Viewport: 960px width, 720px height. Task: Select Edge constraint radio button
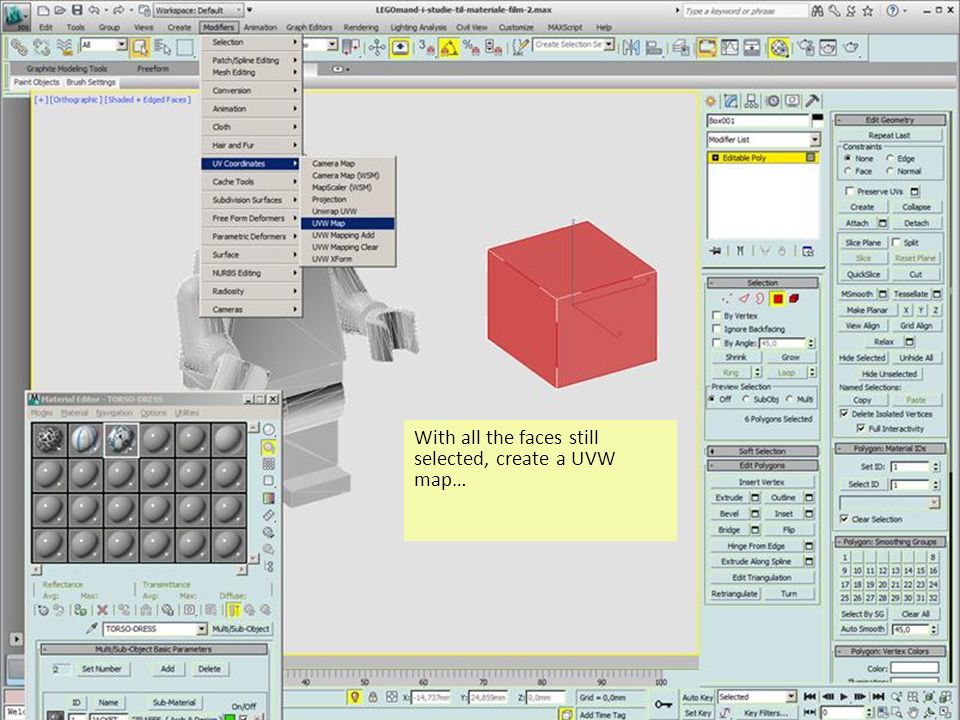[x=890, y=158]
